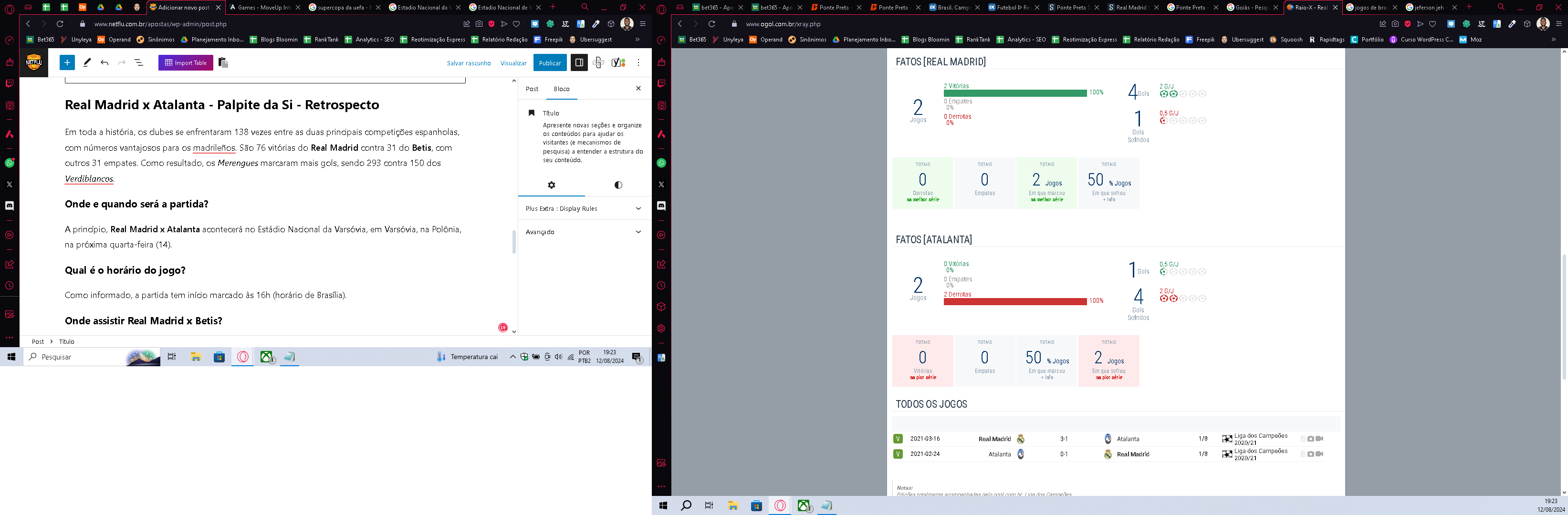Click the editor vertical scrollbar thumb
The height and width of the screenshot is (515, 1568).
pos(514,241)
